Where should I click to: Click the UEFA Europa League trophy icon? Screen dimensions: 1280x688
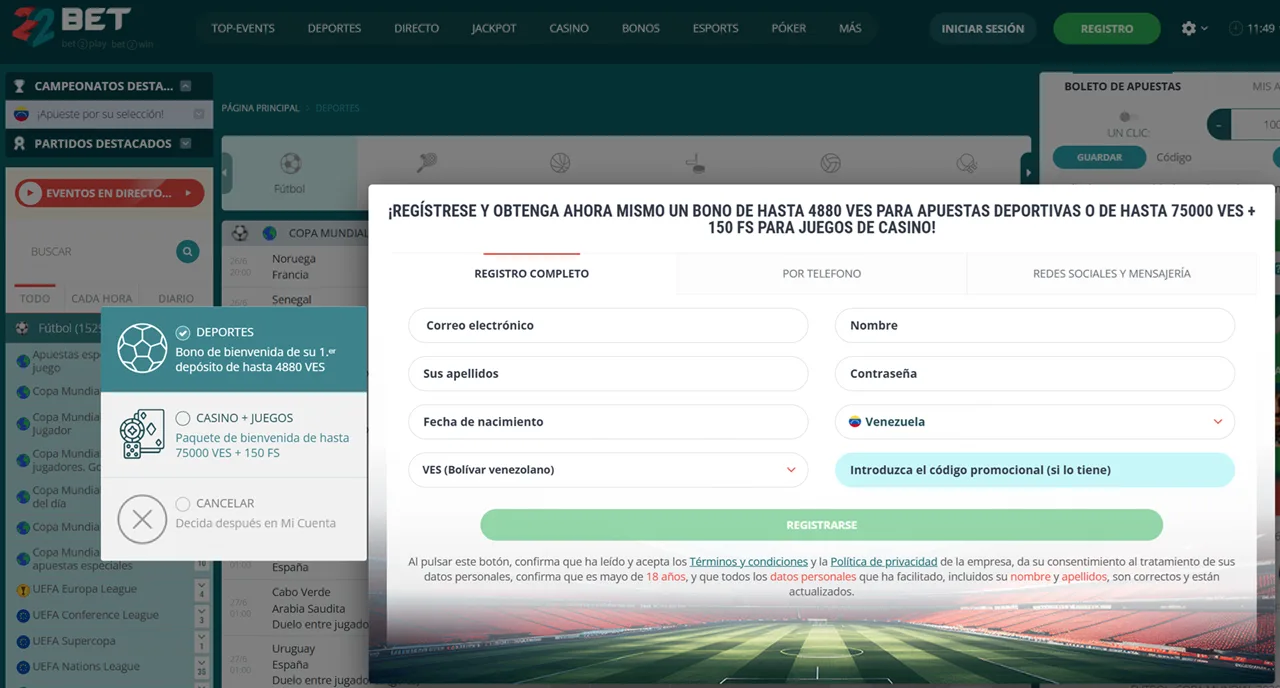[23, 590]
